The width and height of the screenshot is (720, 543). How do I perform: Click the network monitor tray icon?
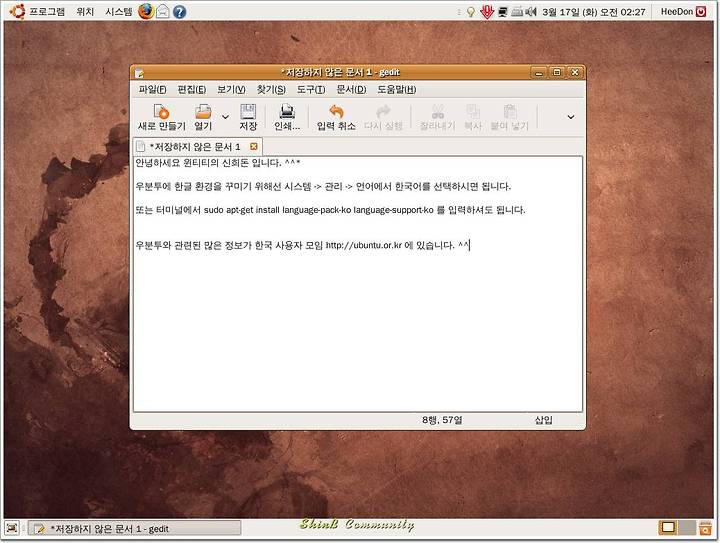click(x=503, y=12)
